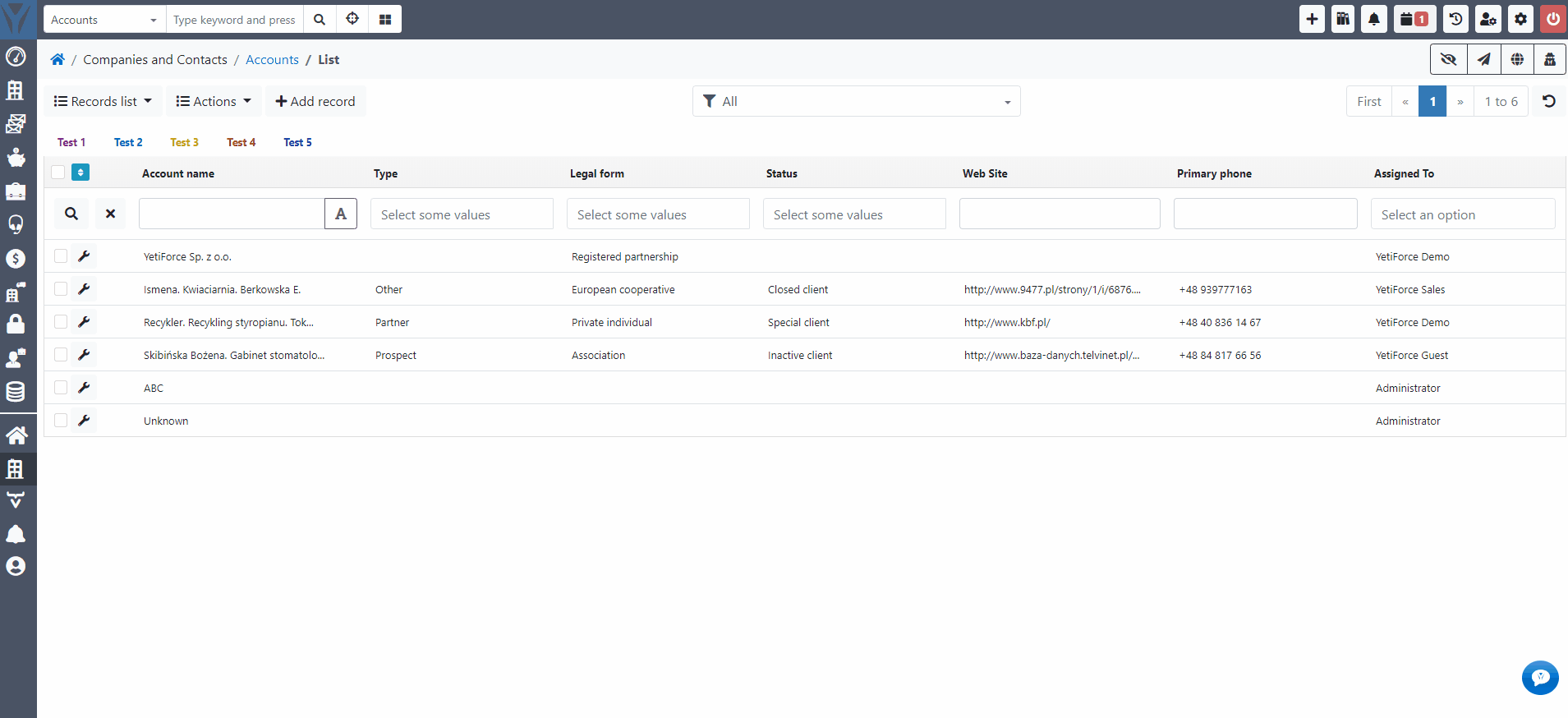1568x718 pixels.
Task: Check the Ismena Kwiaciarnia row checkbox
Action: [x=61, y=289]
